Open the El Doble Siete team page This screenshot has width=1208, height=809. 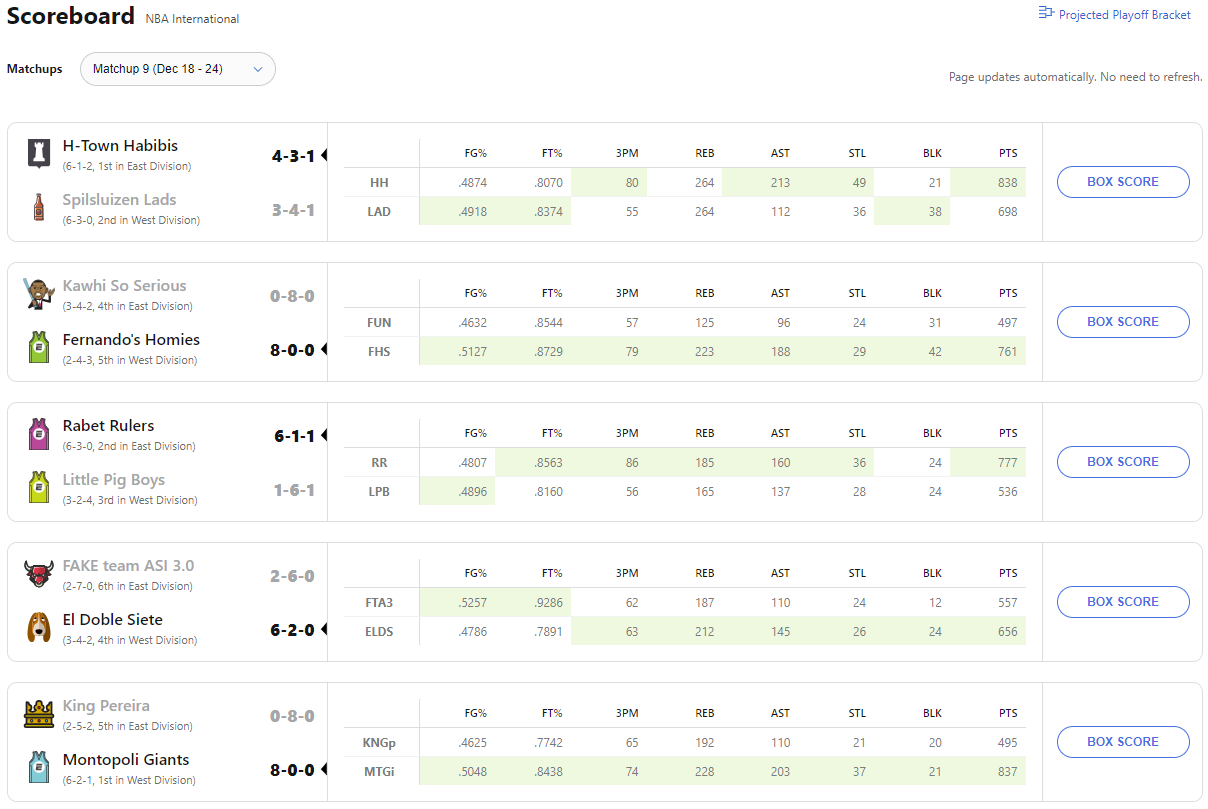(x=112, y=620)
